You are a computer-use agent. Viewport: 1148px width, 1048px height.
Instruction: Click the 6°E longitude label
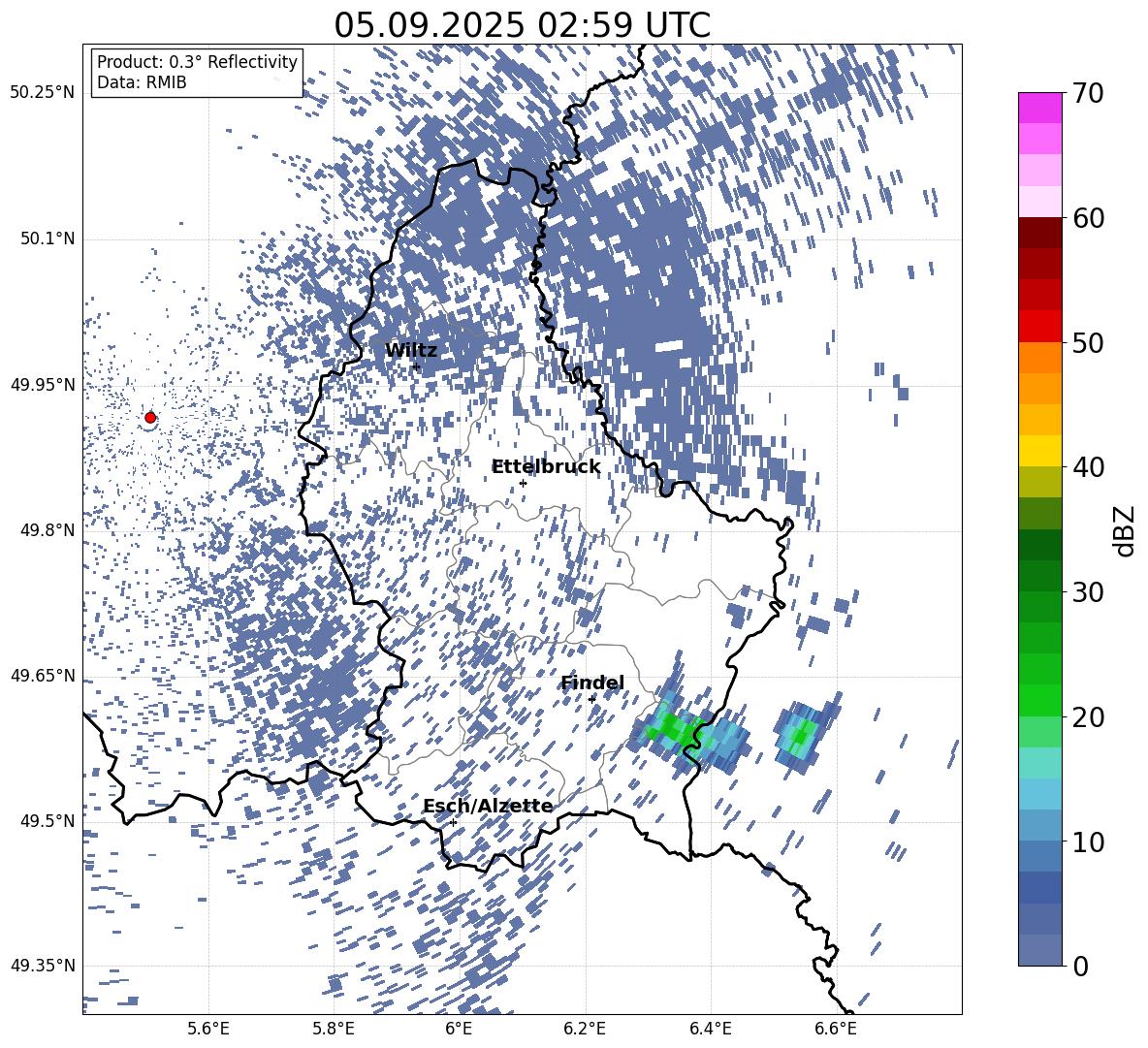tap(459, 1029)
